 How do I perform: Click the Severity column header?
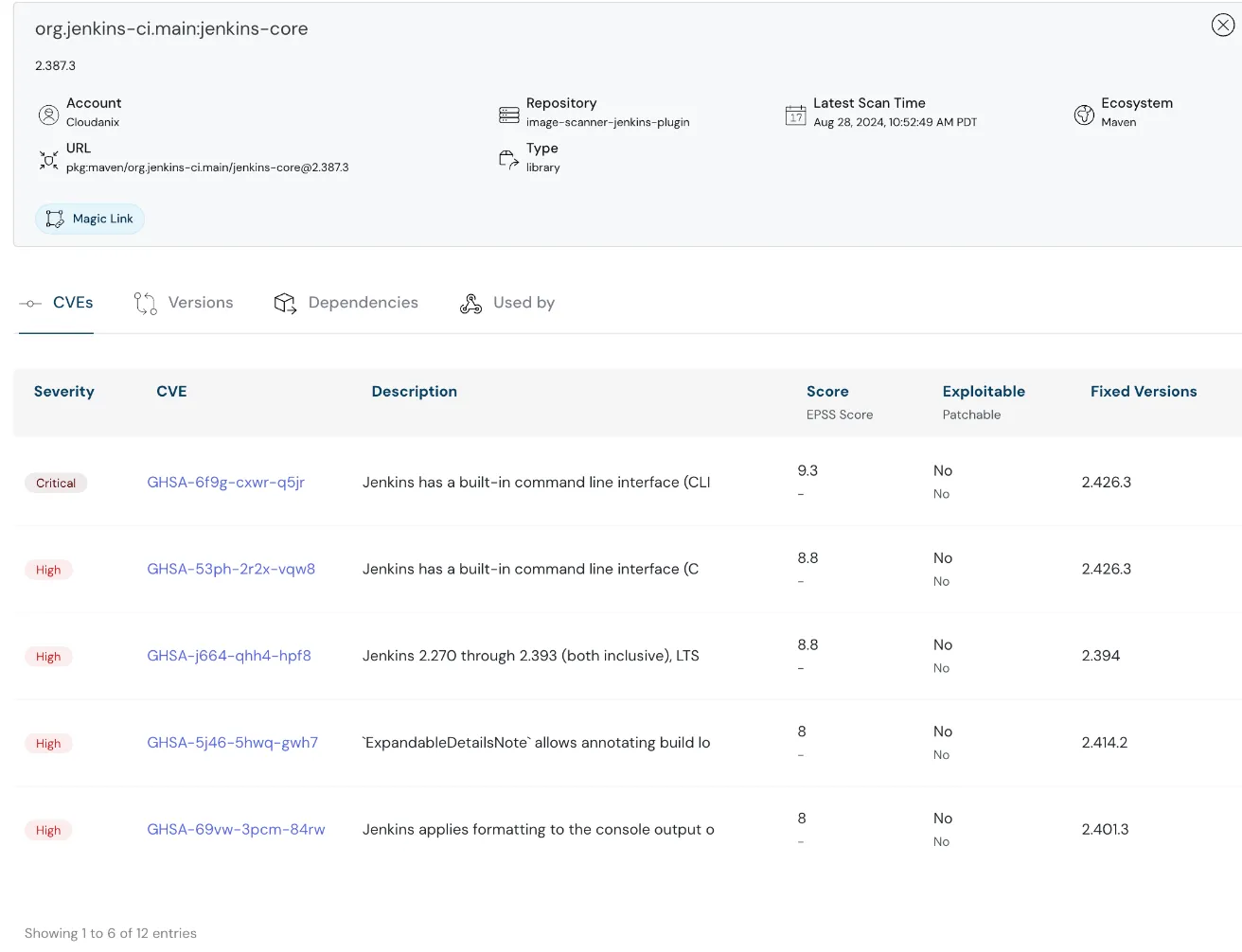pos(63,392)
